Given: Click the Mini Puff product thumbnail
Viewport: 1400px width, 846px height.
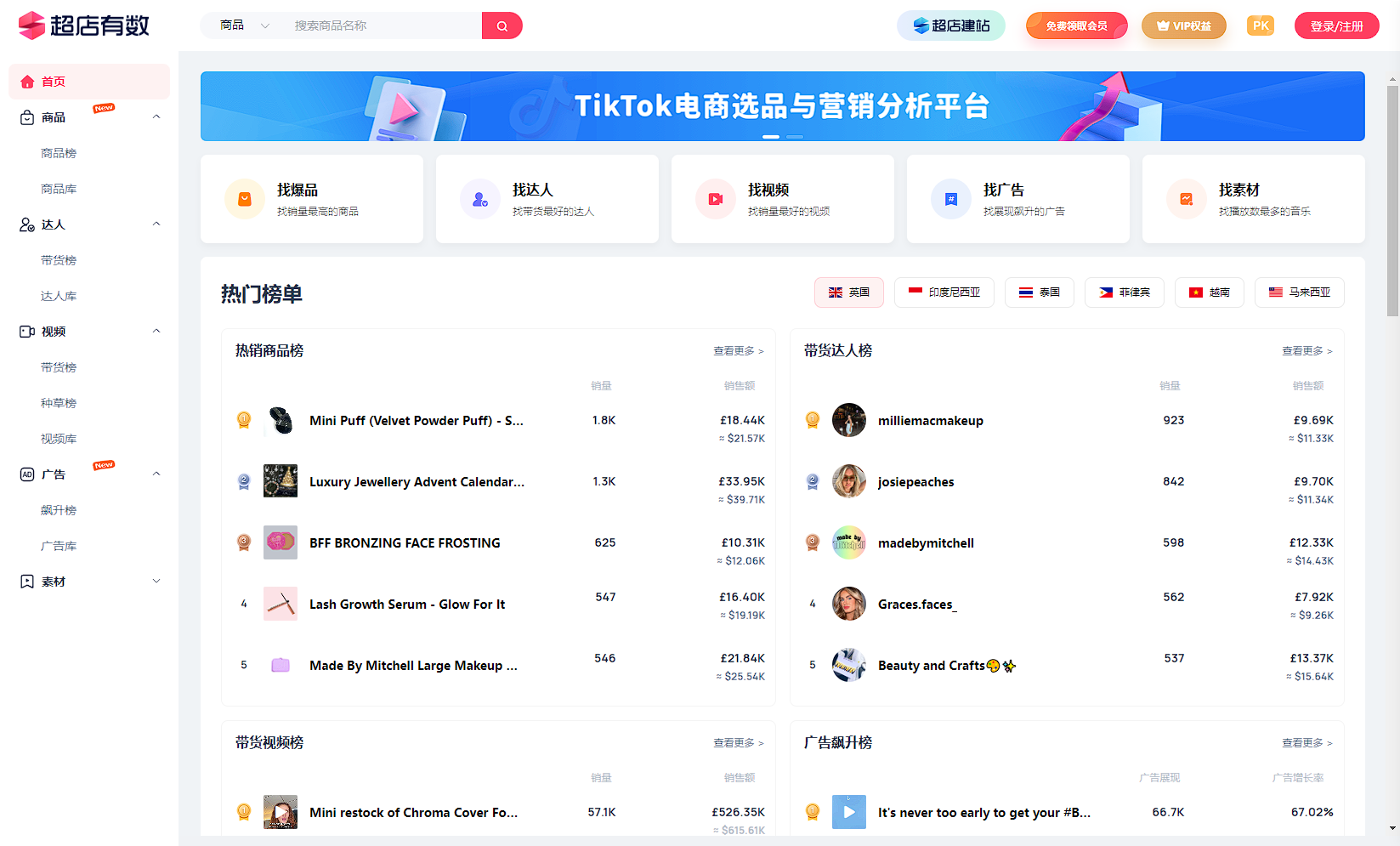Looking at the screenshot, I should [281, 420].
